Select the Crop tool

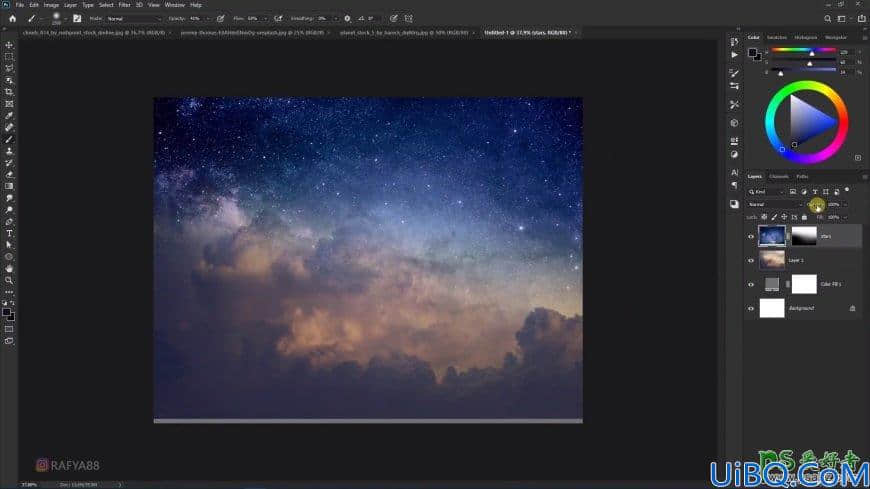[x=9, y=92]
